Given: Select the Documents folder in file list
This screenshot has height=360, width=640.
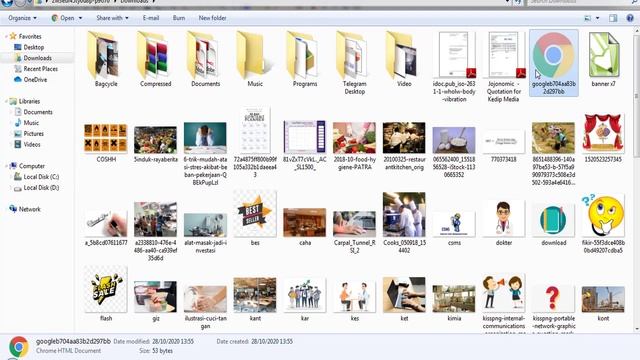Looking at the screenshot, I should point(204,55).
